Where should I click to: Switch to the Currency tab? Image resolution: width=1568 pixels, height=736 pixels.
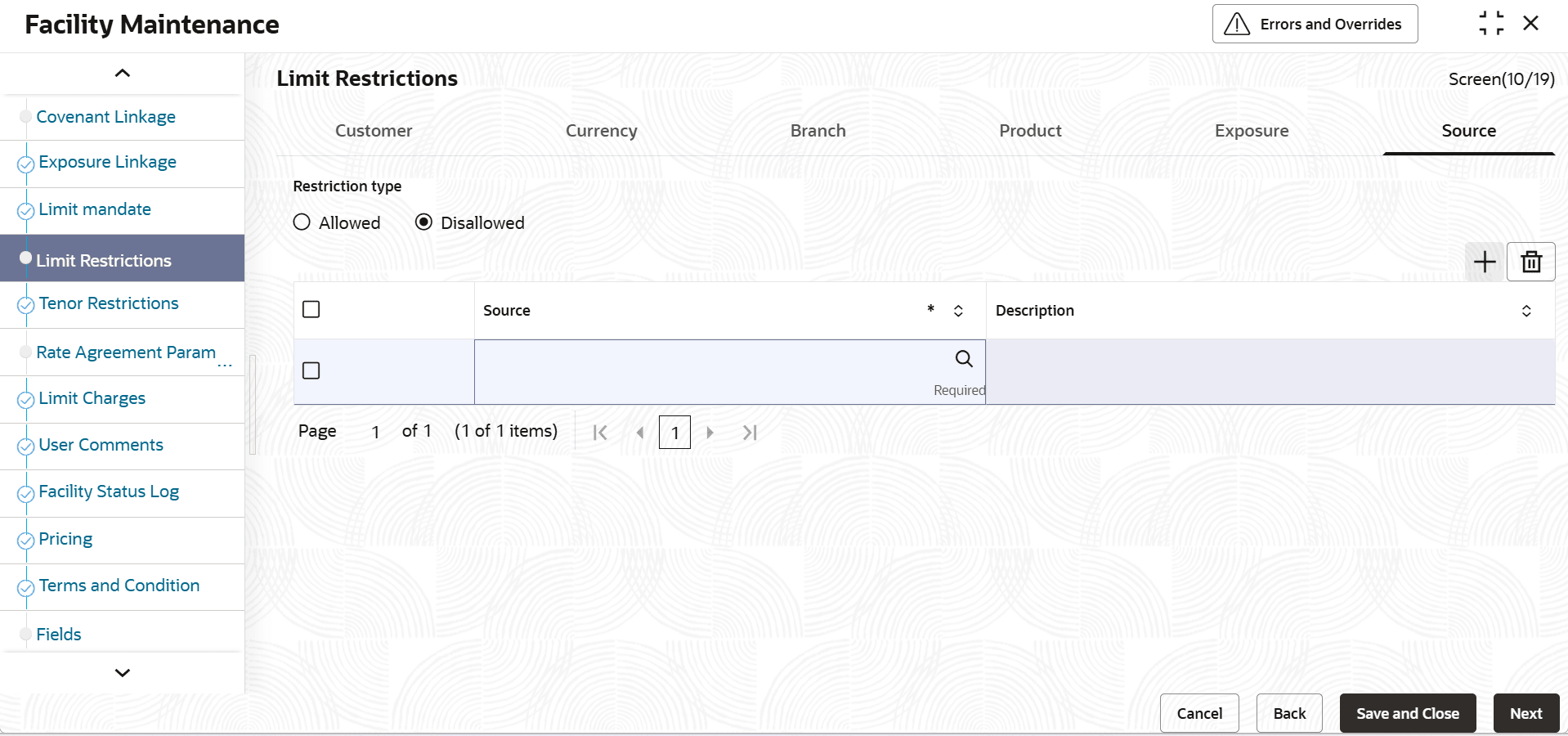coord(601,131)
